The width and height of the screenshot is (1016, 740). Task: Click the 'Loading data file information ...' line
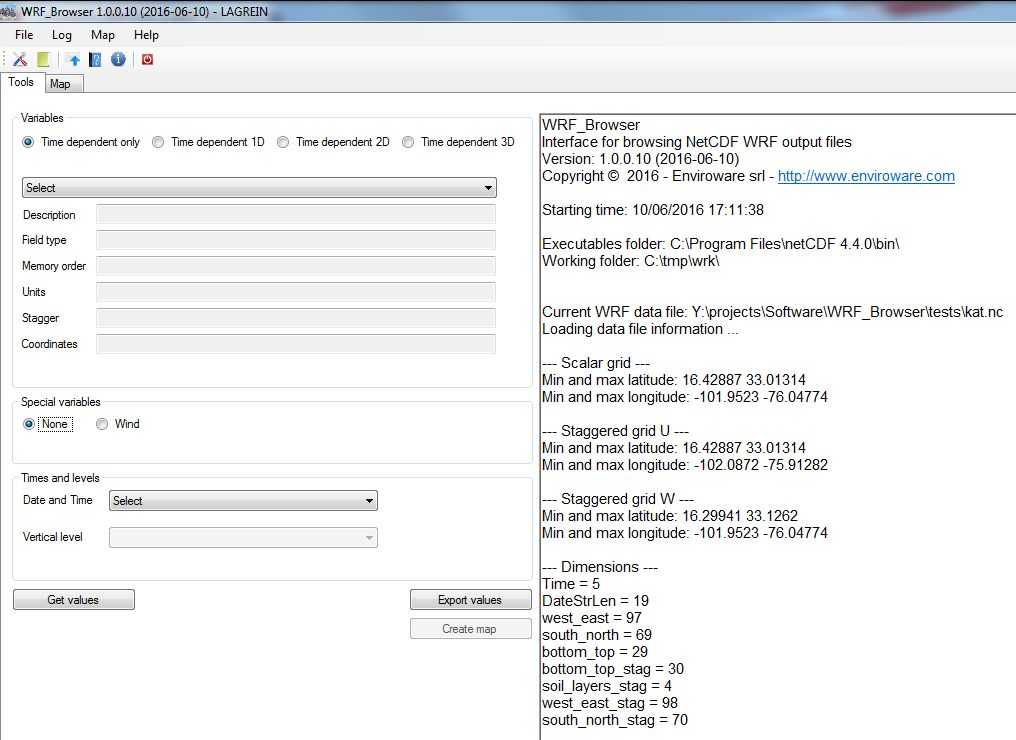point(640,329)
